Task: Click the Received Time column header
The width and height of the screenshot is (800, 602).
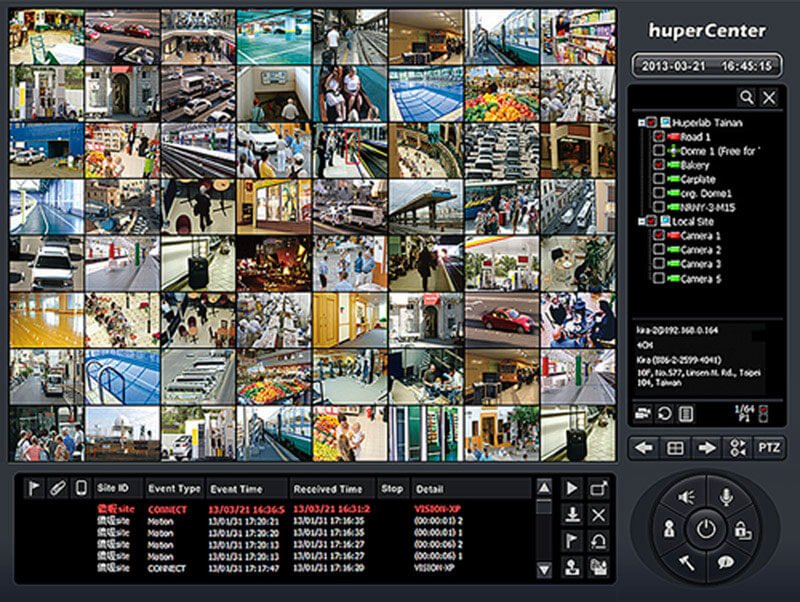Action: [x=327, y=489]
